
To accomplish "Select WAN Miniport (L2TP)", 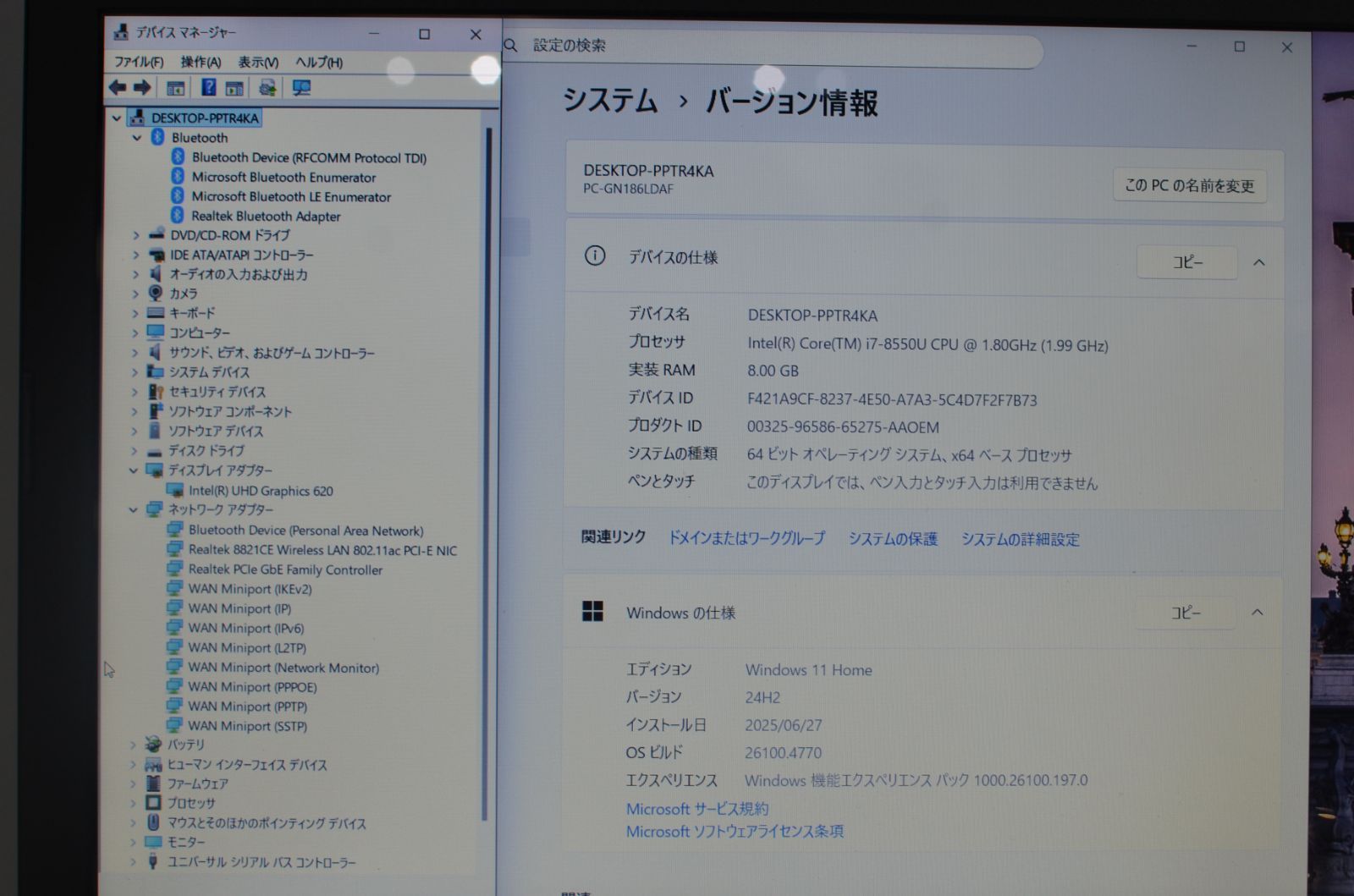I will click(247, 648).
